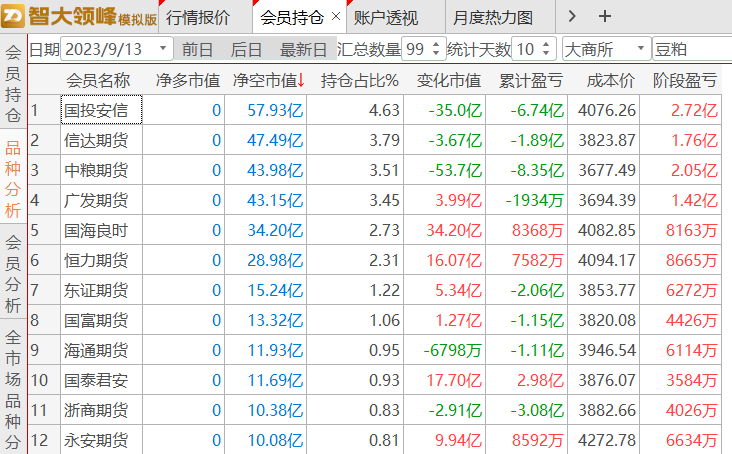Sort by the 变化市值 column header
The height and width of the screenshot is (454, 732).
(449, 81)
